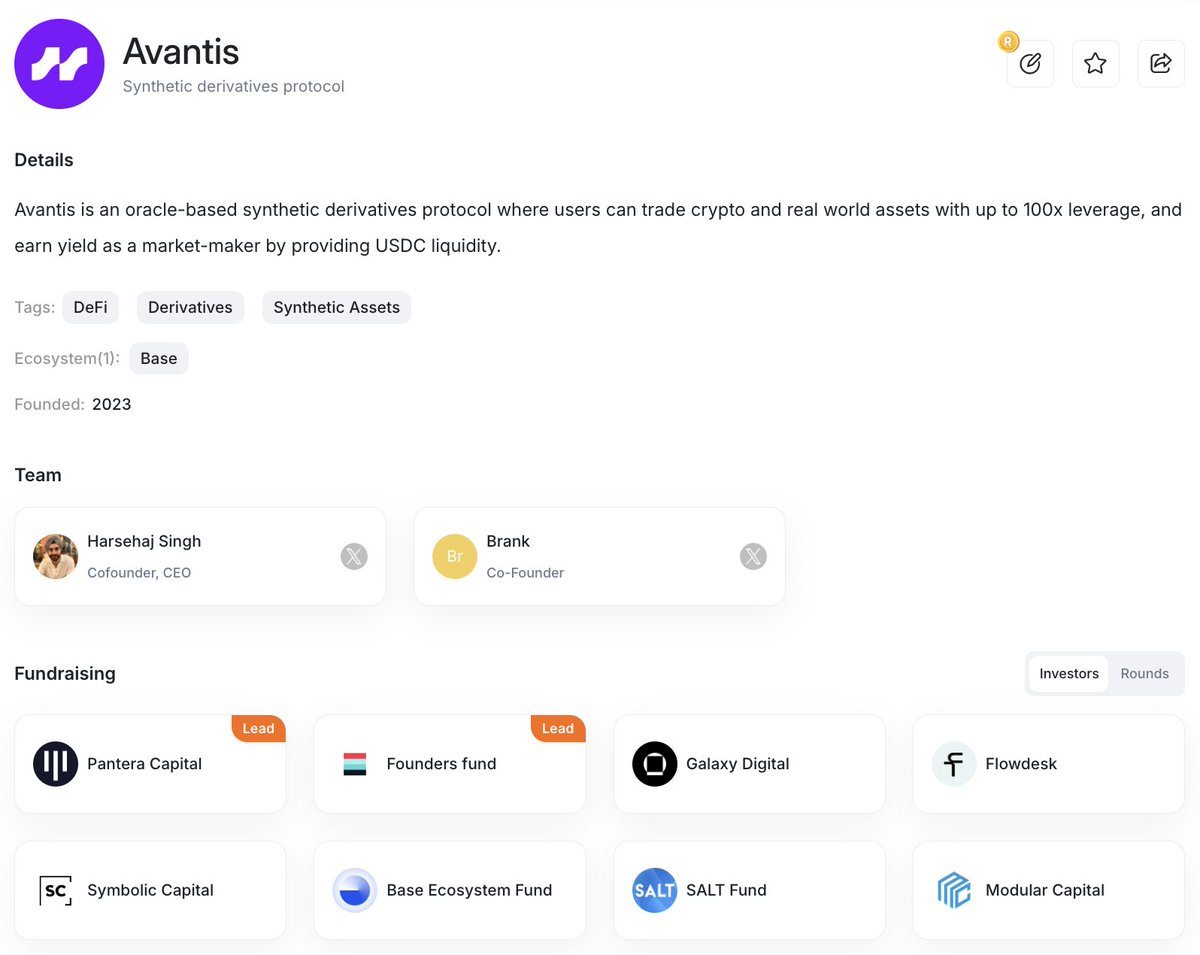Click the Lead badge on Pantera Capital

tap(258, 728)
